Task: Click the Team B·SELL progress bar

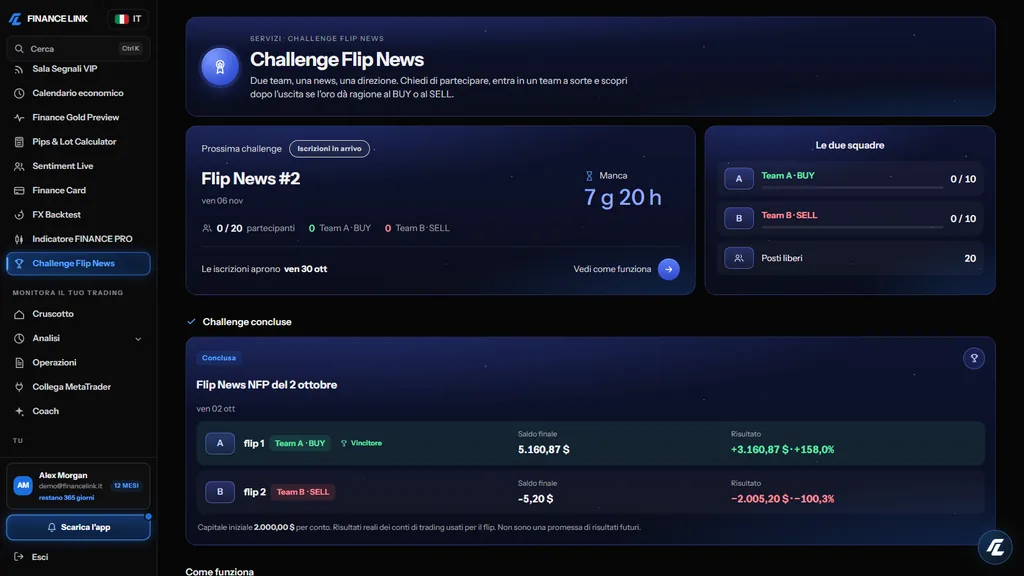Action: click(x=852, y=227)
